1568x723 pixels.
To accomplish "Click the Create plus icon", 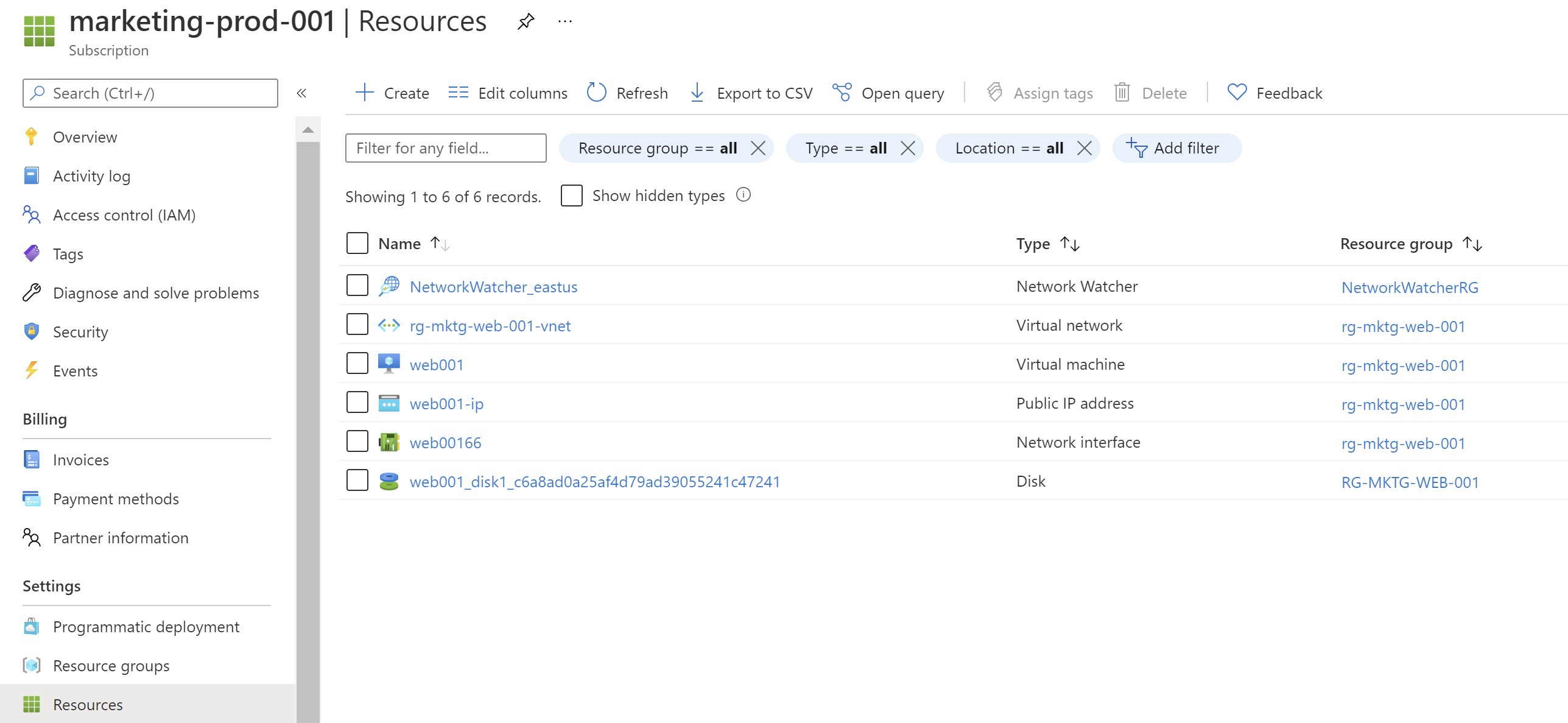I will click(364, 93).
